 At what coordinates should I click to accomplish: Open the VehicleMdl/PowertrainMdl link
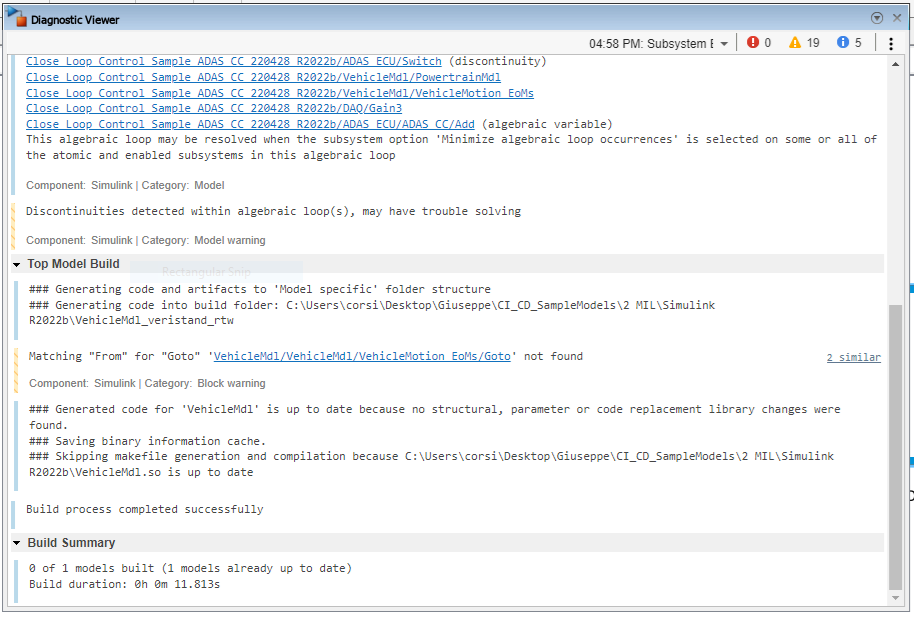(263, 77)
